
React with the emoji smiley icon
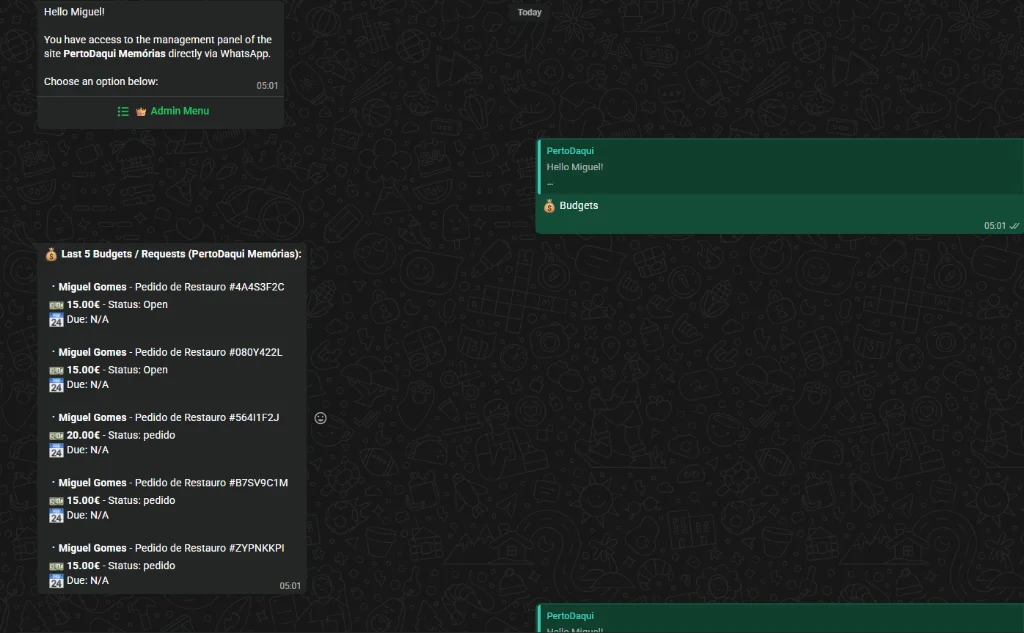320,418
